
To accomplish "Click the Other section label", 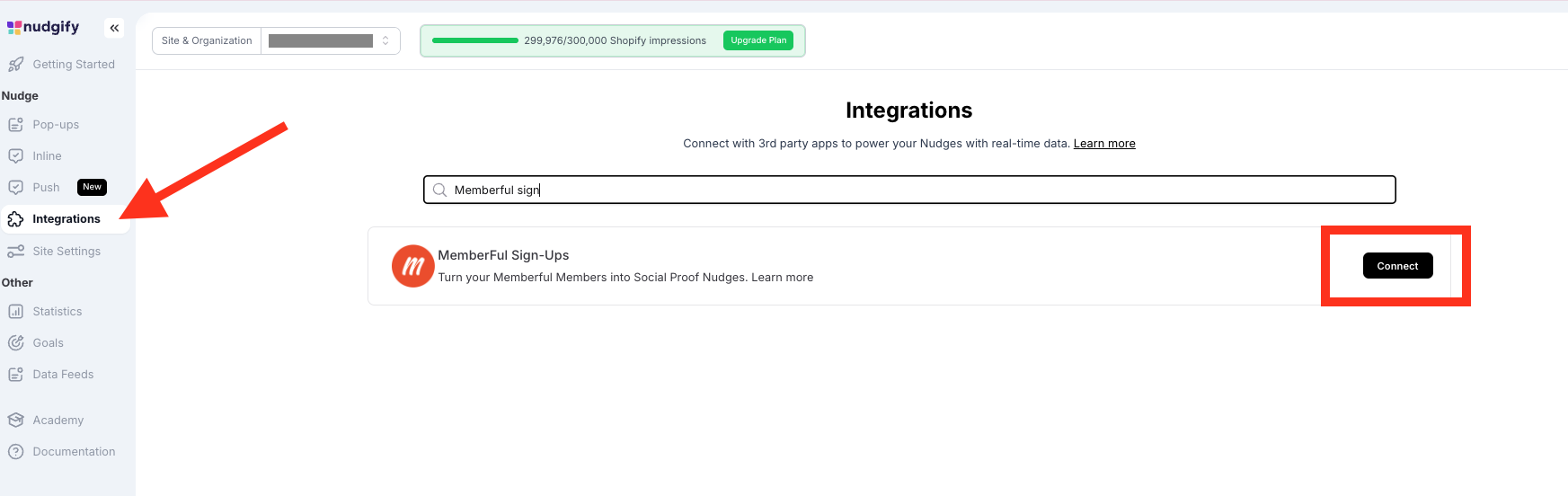I will pyautogui.click(x=17, y=283).
